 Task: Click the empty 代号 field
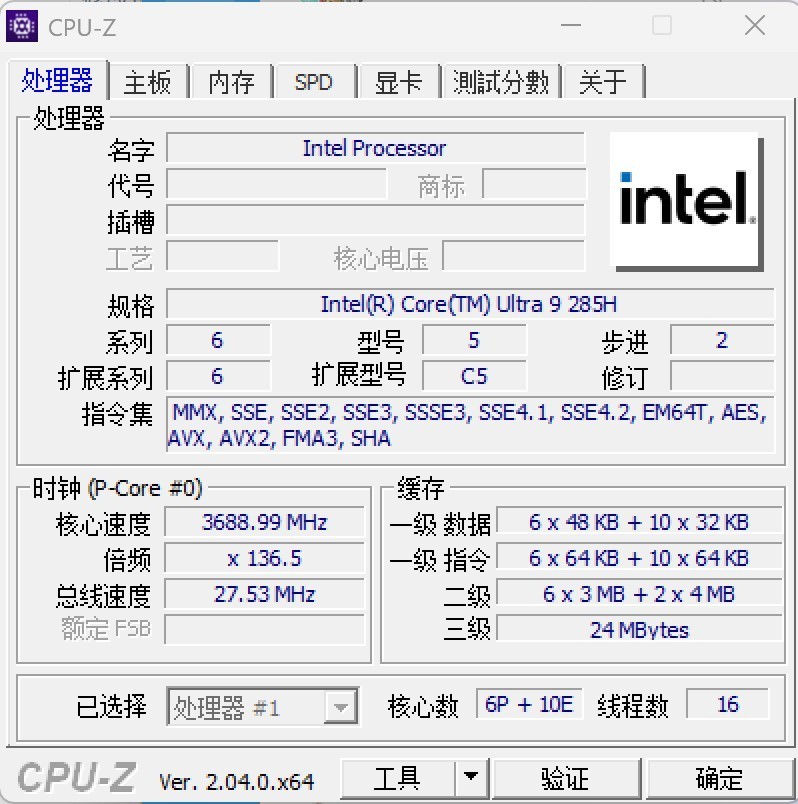point(276,184)
